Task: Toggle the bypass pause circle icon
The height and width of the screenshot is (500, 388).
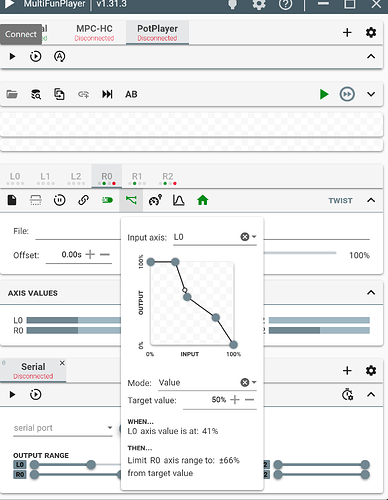Action: (59, 200)
